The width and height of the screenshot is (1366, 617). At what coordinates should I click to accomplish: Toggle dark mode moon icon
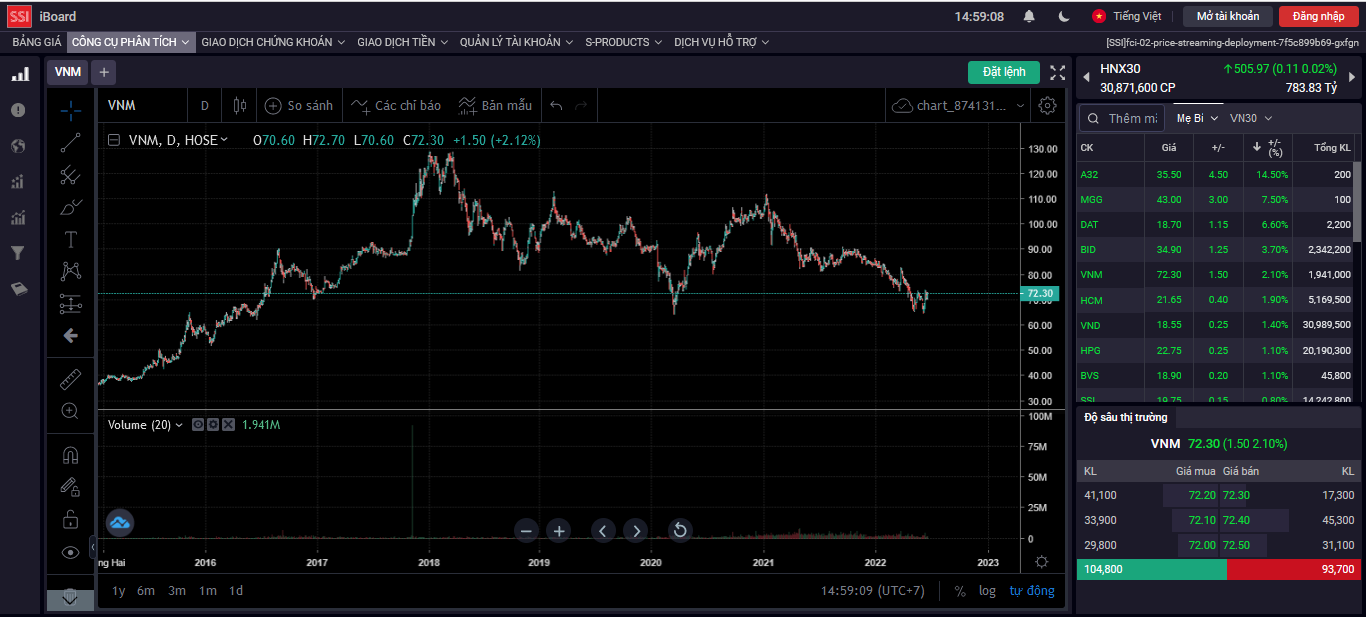[1065, 16]
